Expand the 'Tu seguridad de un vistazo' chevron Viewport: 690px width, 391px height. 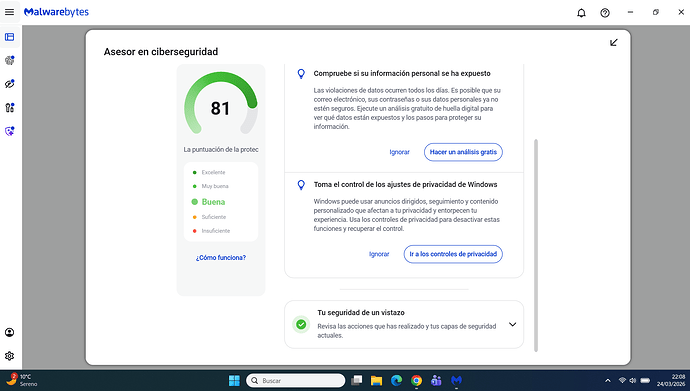tap(513, 325)
